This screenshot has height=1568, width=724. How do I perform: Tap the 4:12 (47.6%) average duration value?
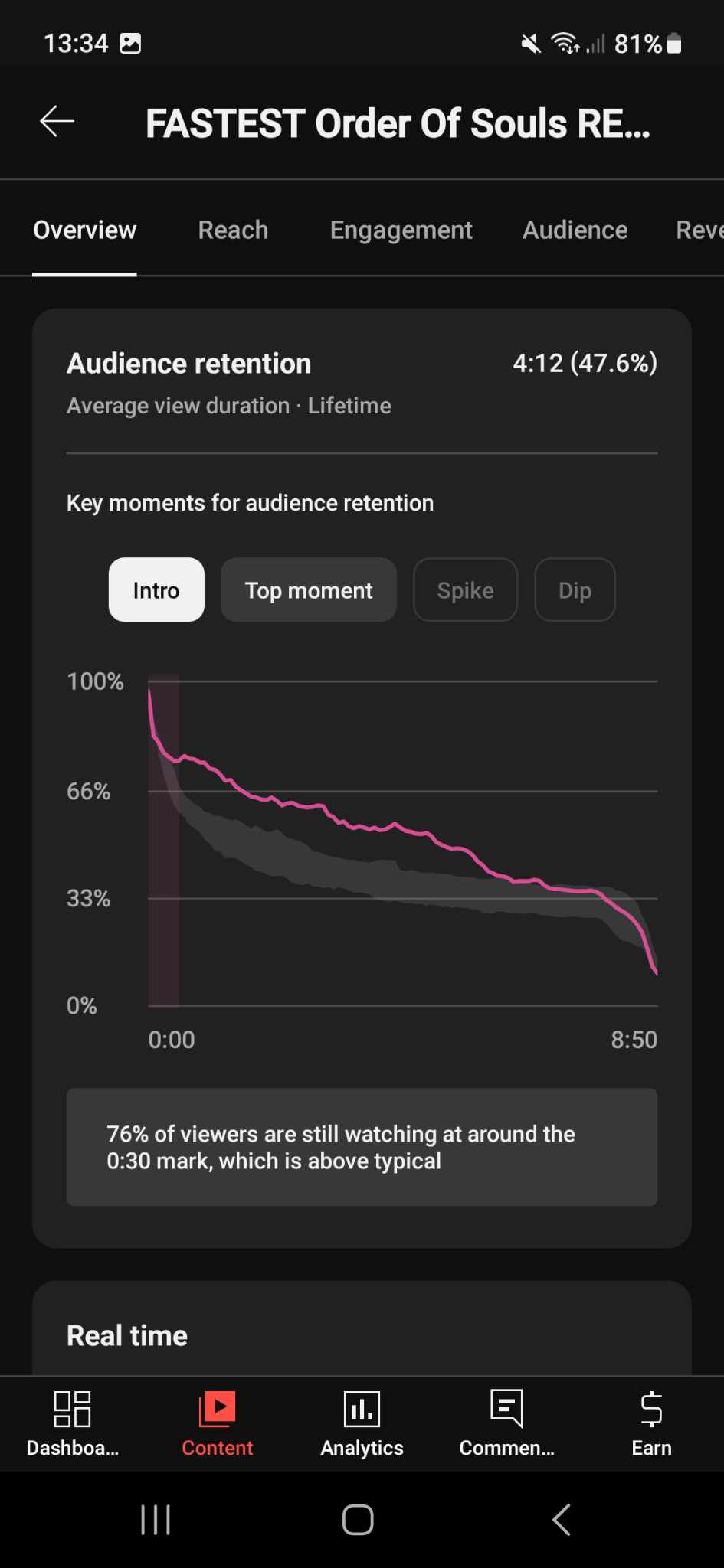585,363
